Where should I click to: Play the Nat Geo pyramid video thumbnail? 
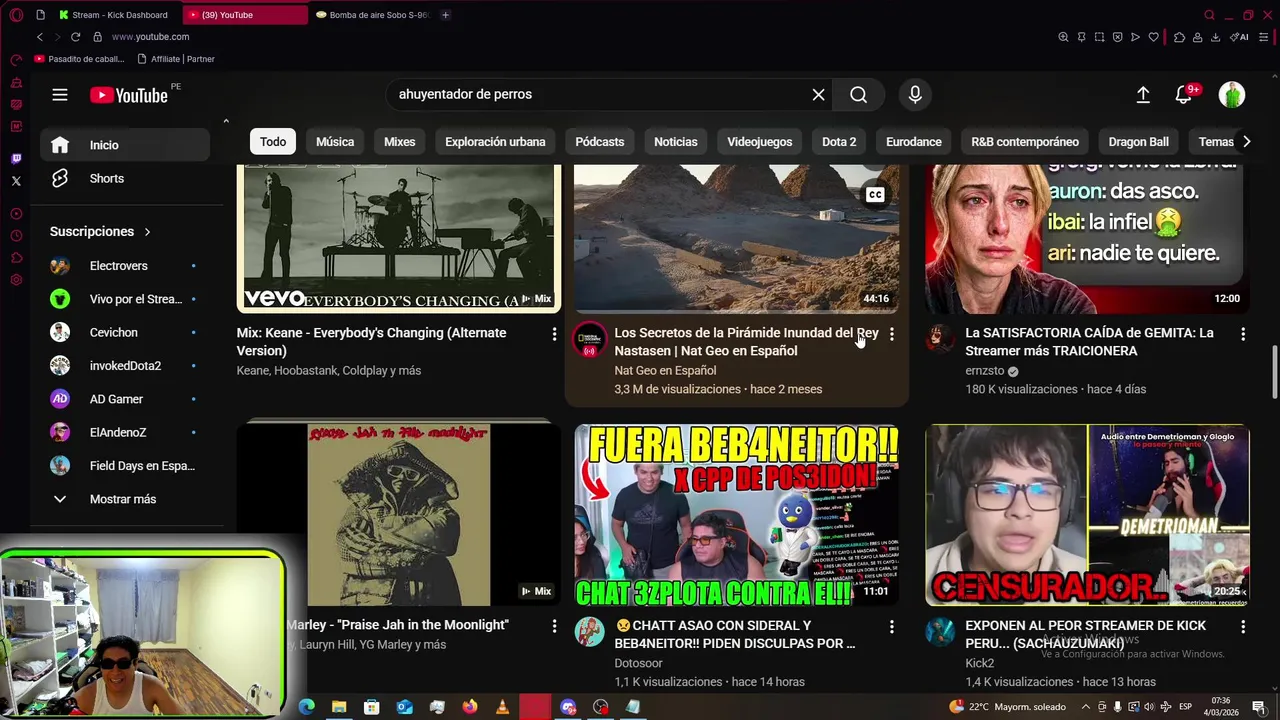(x=736, y=238)
